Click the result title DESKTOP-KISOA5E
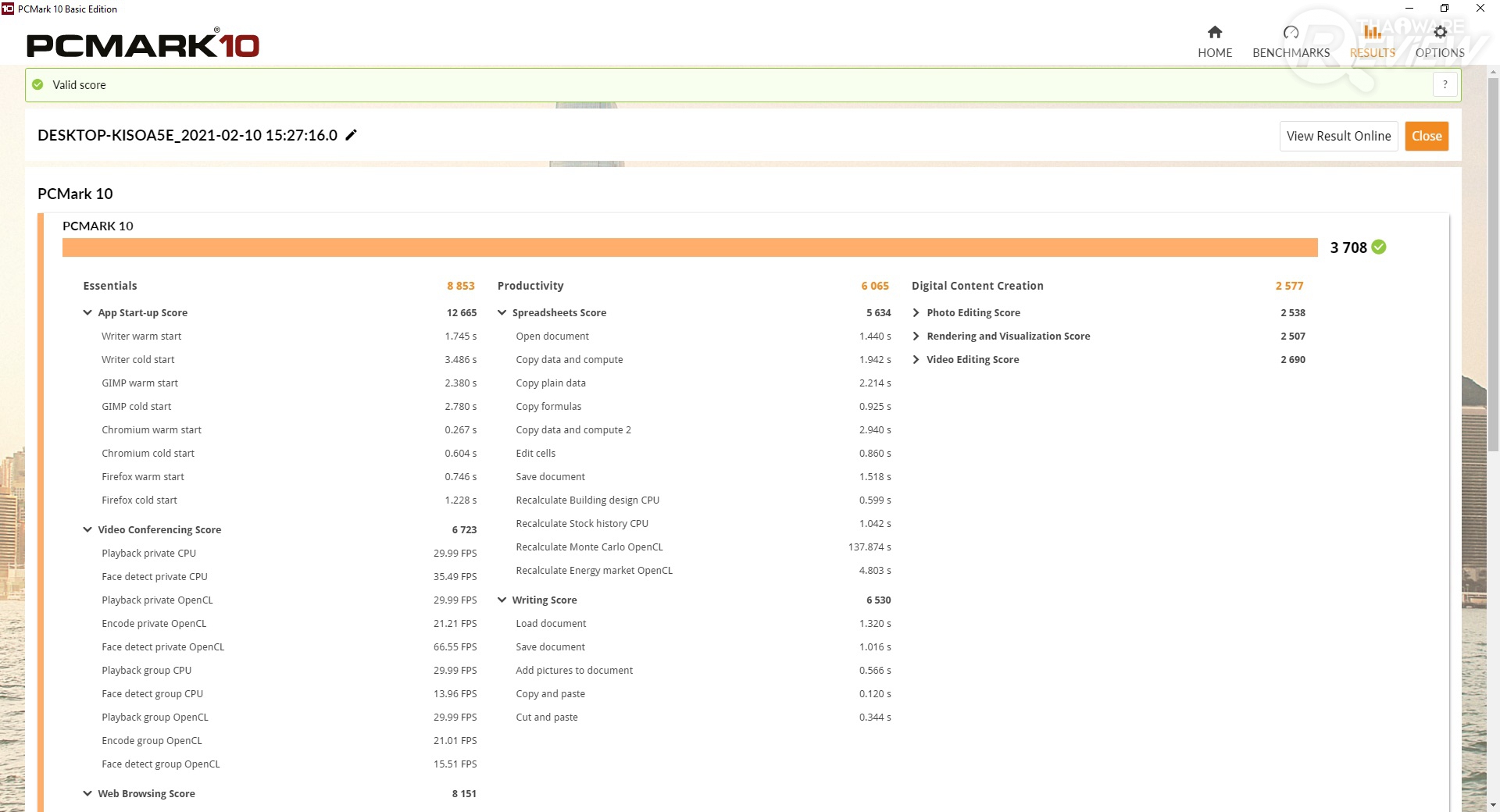This screenshot has width=1500, height=812. [x=187, y=135]
